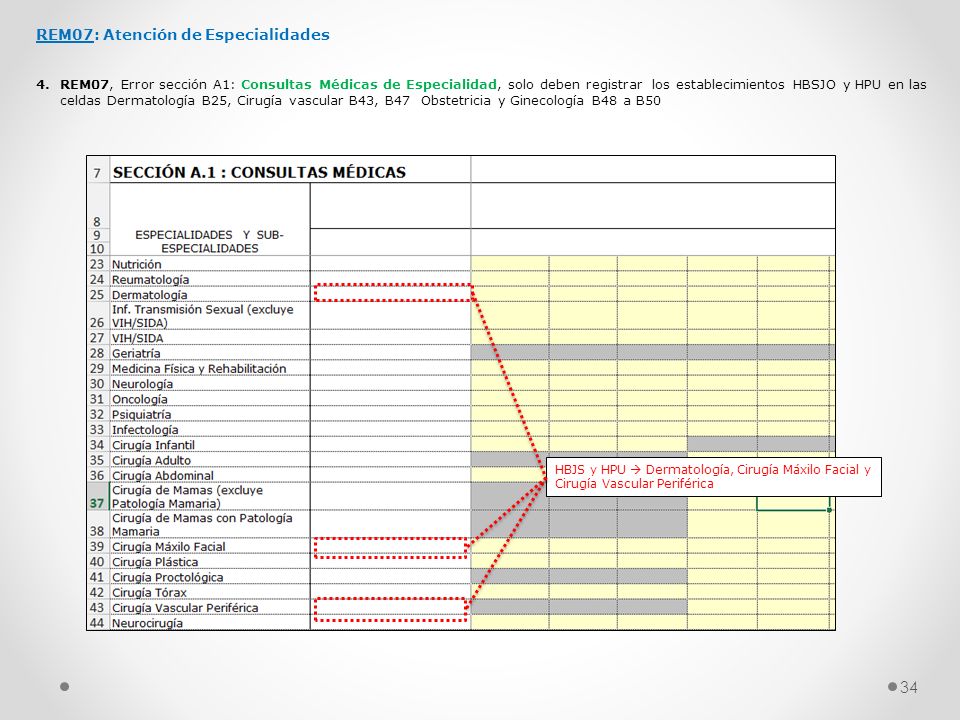Click the Cirugía Máxilo Facial B39 input cell

tap(391, 548)
